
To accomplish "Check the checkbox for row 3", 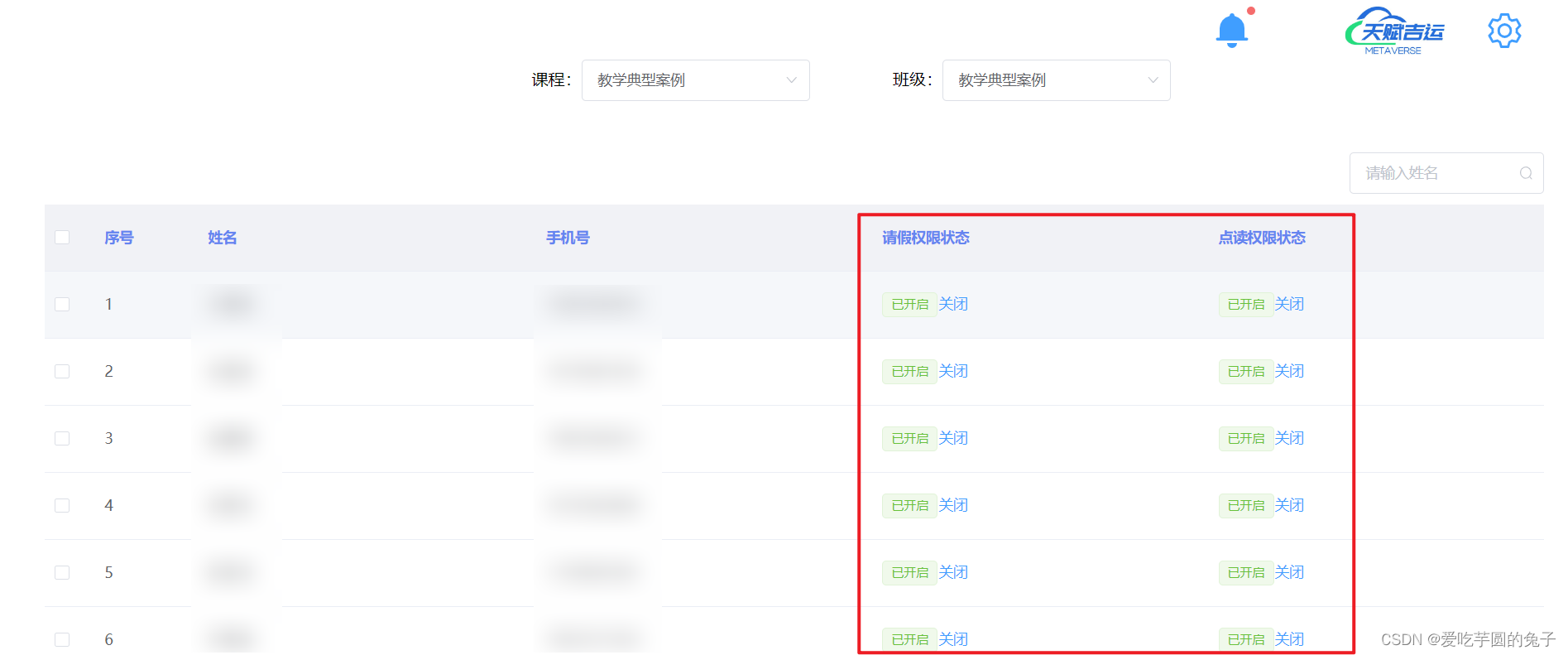I will [62, 438].
